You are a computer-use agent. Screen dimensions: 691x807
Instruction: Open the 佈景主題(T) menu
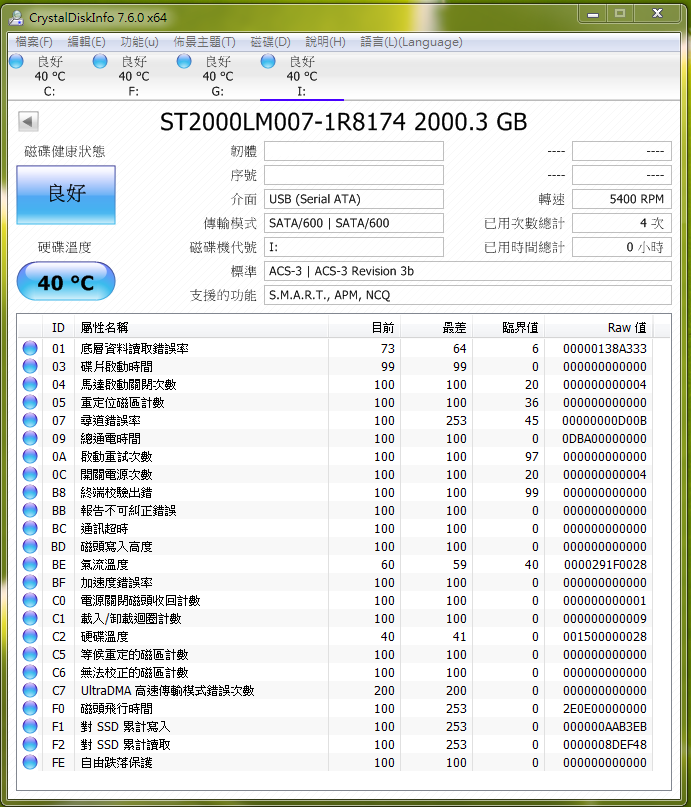204,42
